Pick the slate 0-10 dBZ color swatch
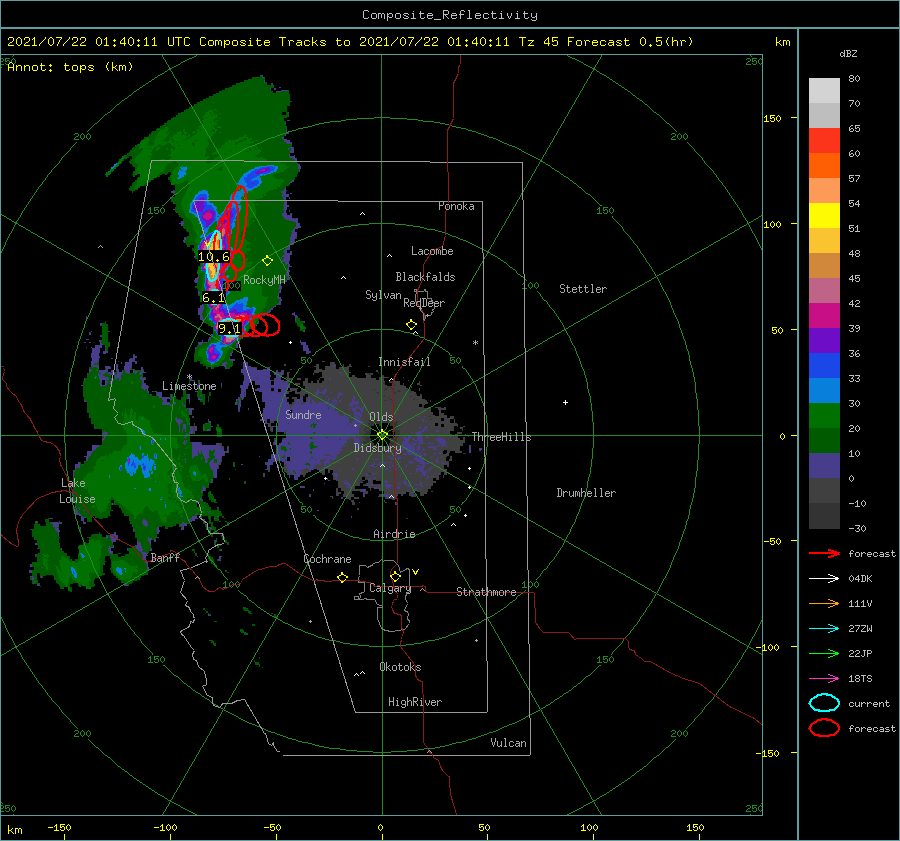 [824, 466]
